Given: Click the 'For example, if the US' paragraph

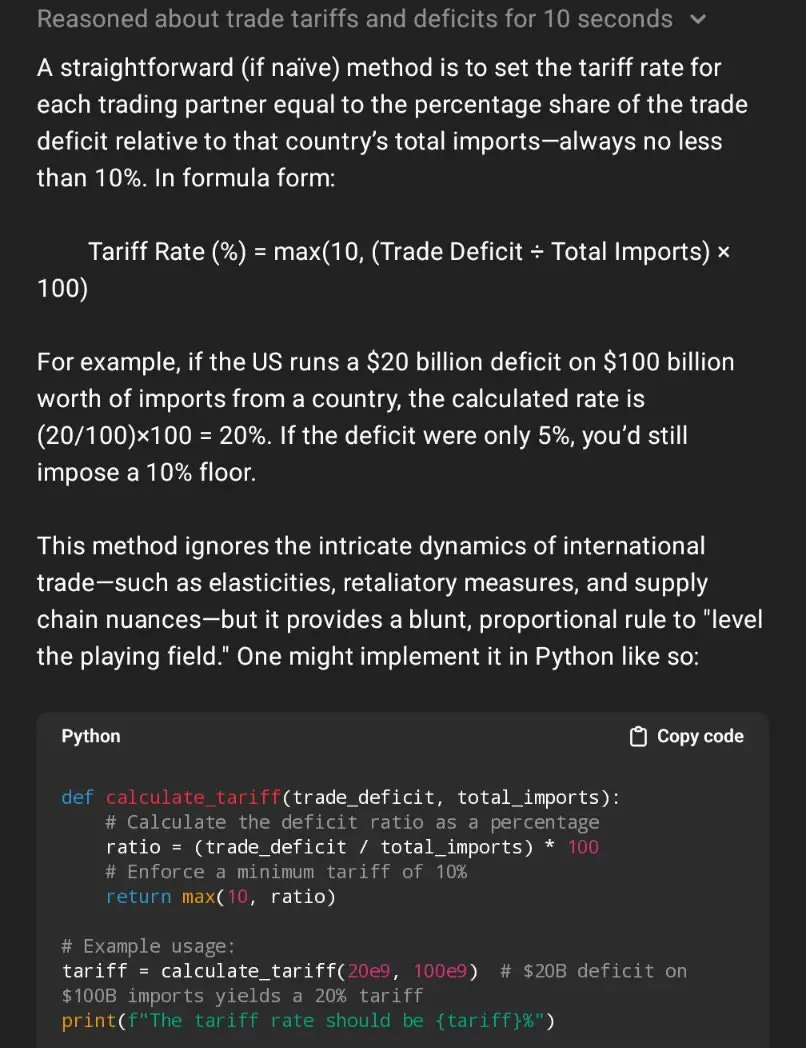Looking at the screenshot, I should point(386,417).
